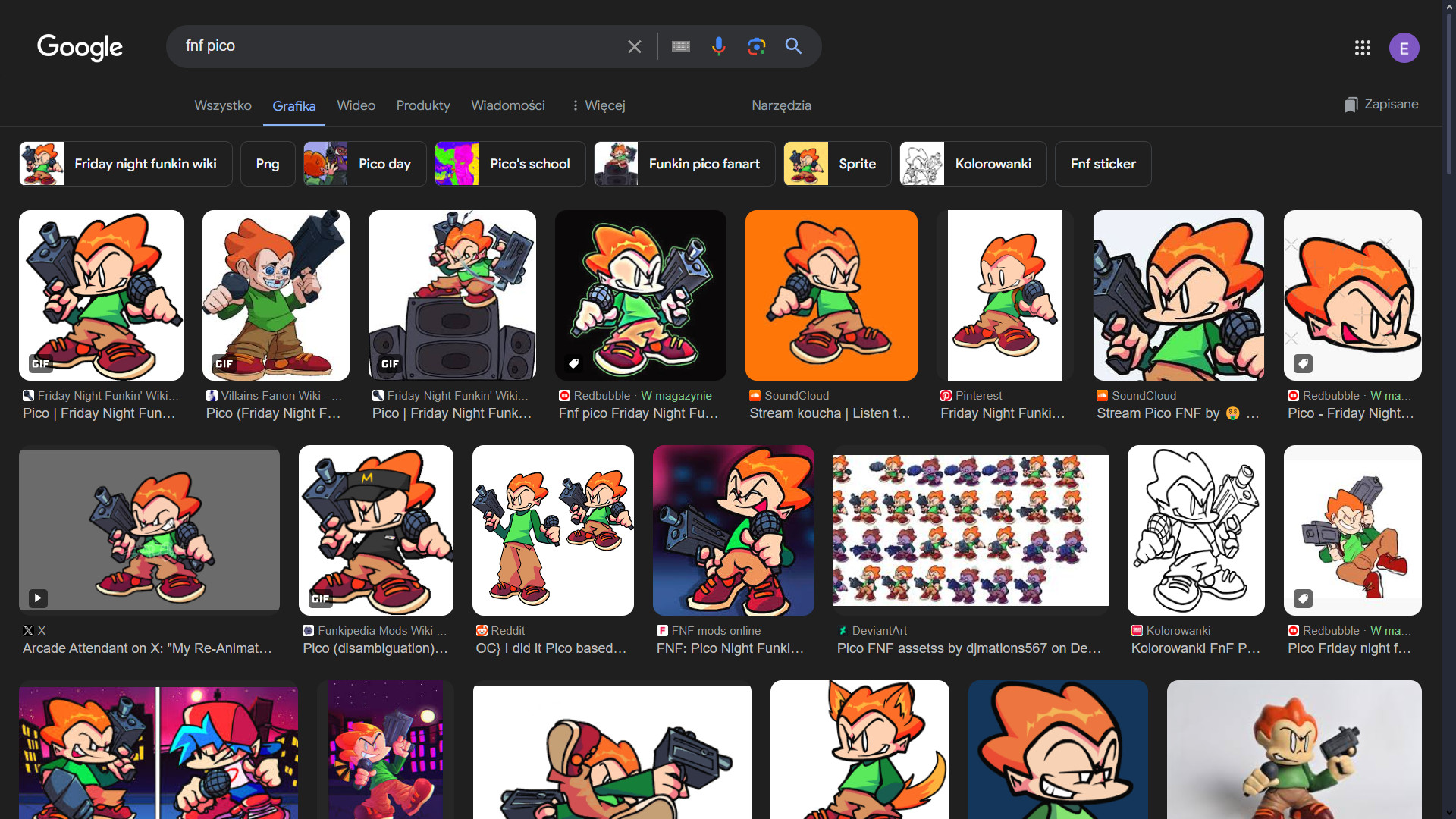This screenshot has height=819, width=1456.
Task: Open FNF mods online Pico Night image
Action: [x=733, y=530]
